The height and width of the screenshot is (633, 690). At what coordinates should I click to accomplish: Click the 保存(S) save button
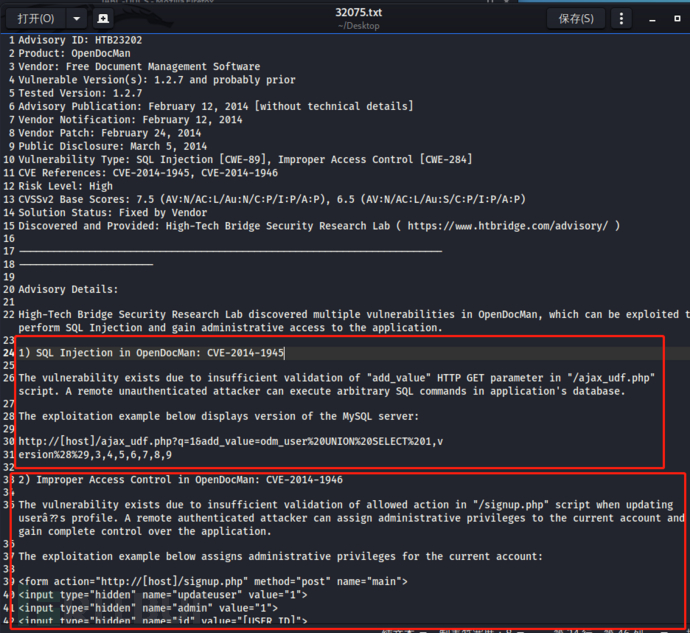tap(575, 18)
